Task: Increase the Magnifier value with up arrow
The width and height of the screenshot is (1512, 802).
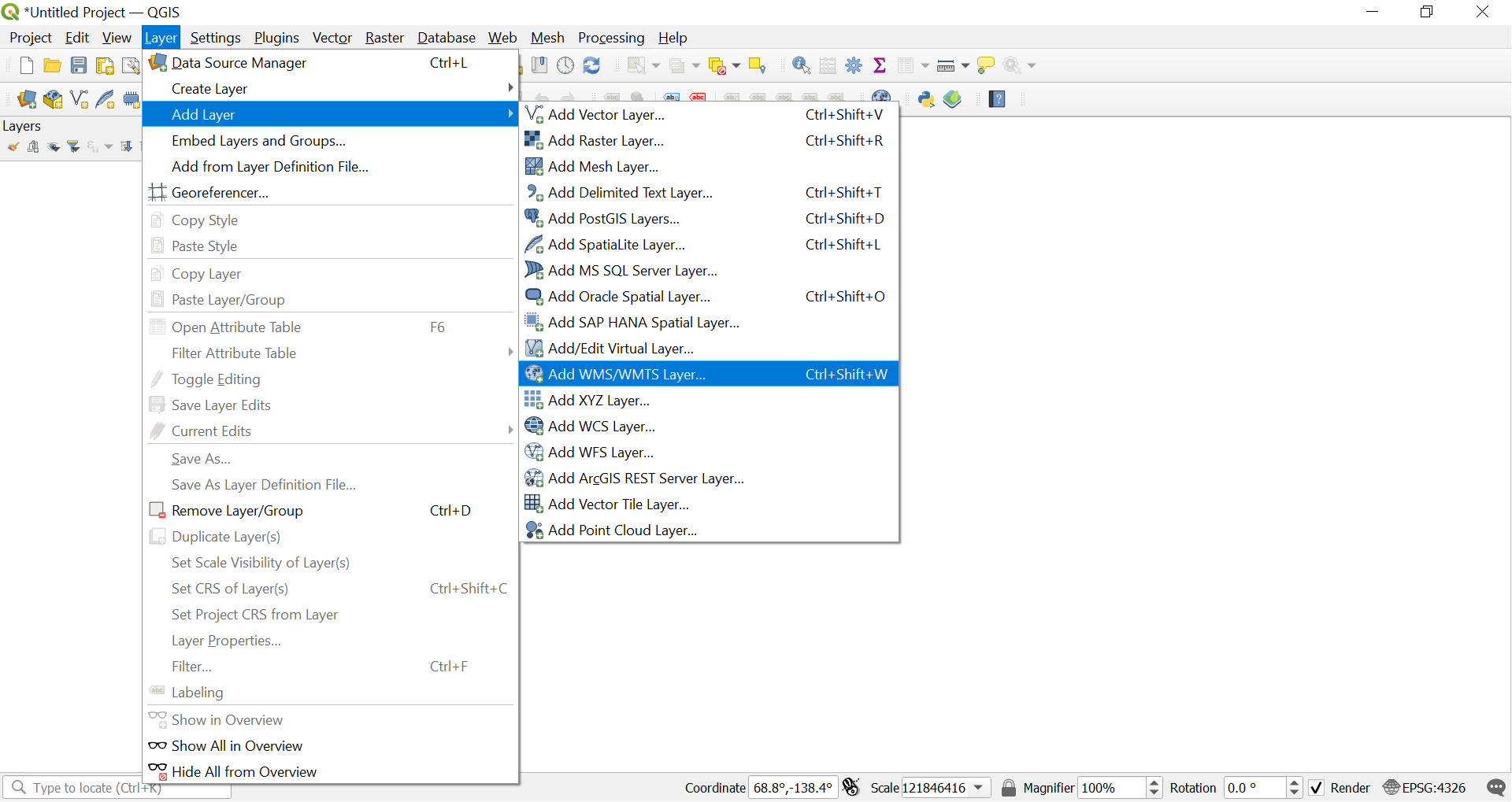Action: point(1154,783)
